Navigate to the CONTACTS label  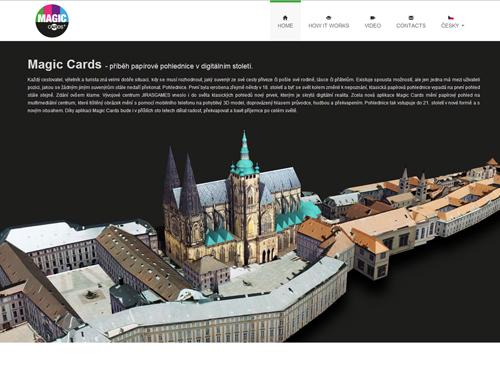click(411, 26)
